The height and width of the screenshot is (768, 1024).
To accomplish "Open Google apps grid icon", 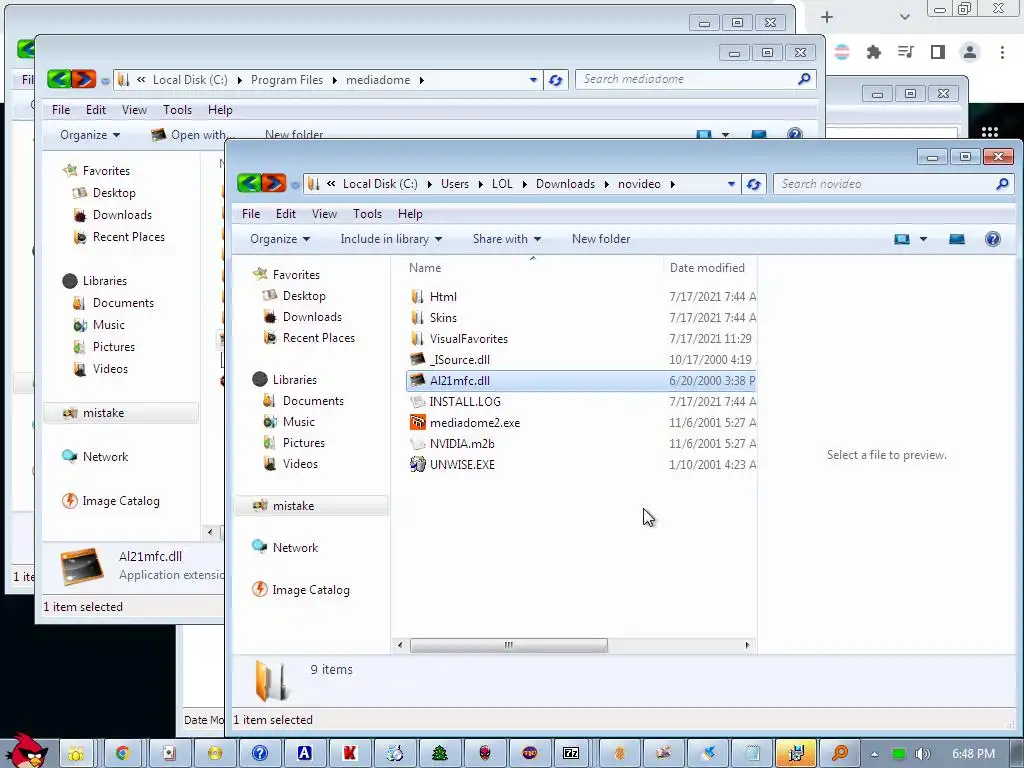I will point(989,132).
